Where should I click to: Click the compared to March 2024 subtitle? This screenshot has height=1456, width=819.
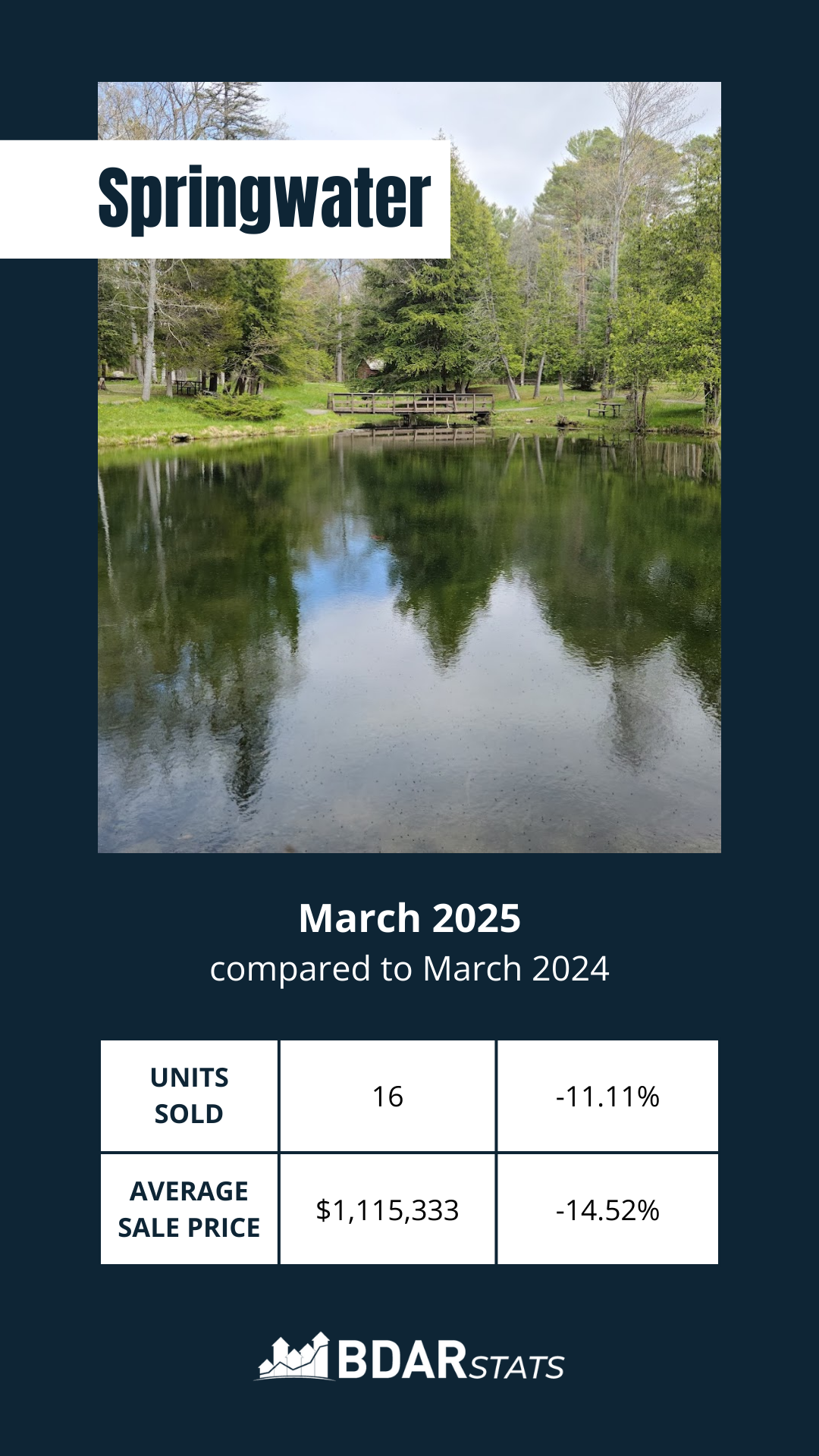(409, 969)
